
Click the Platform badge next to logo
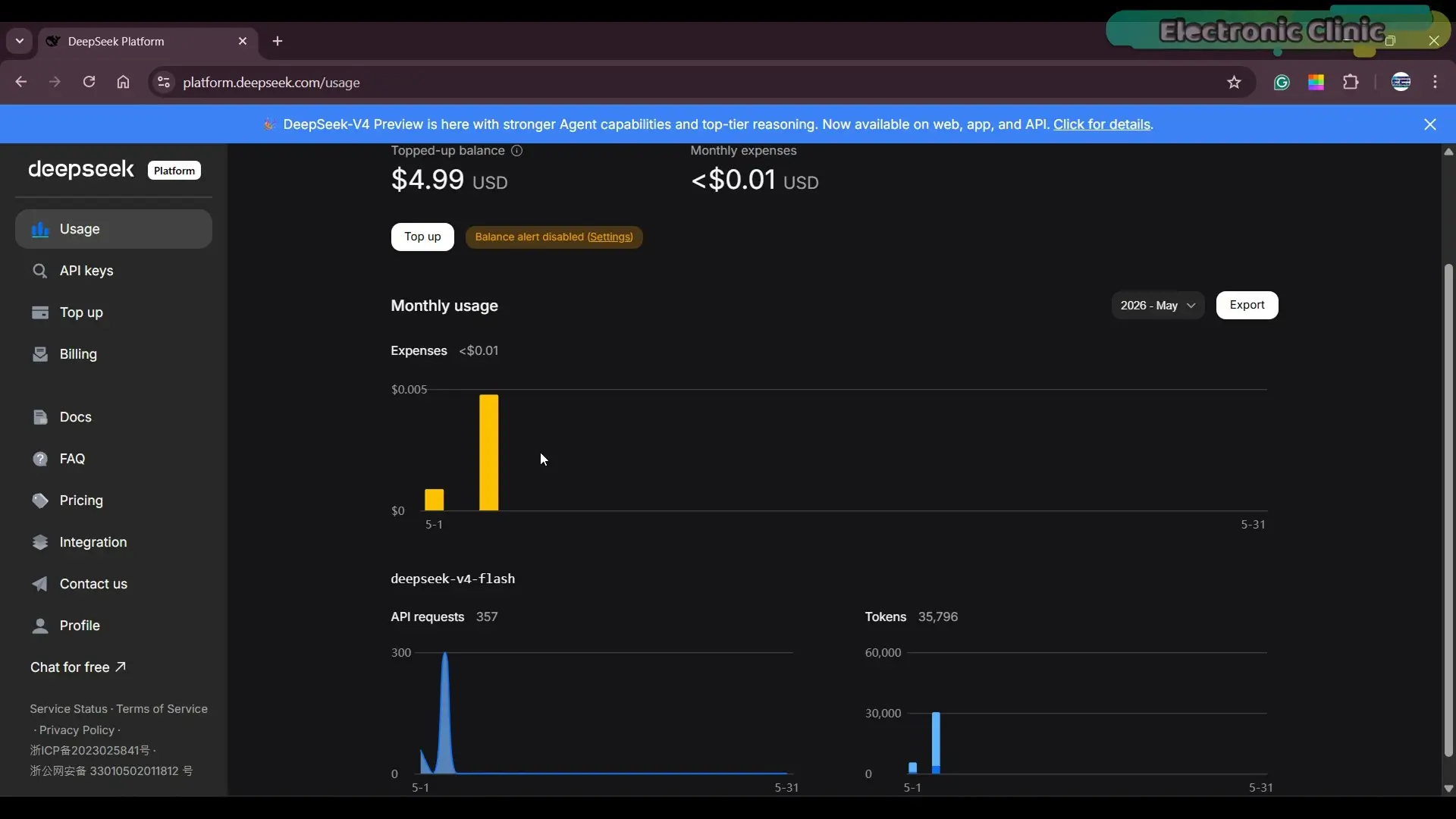click(174, 171)
